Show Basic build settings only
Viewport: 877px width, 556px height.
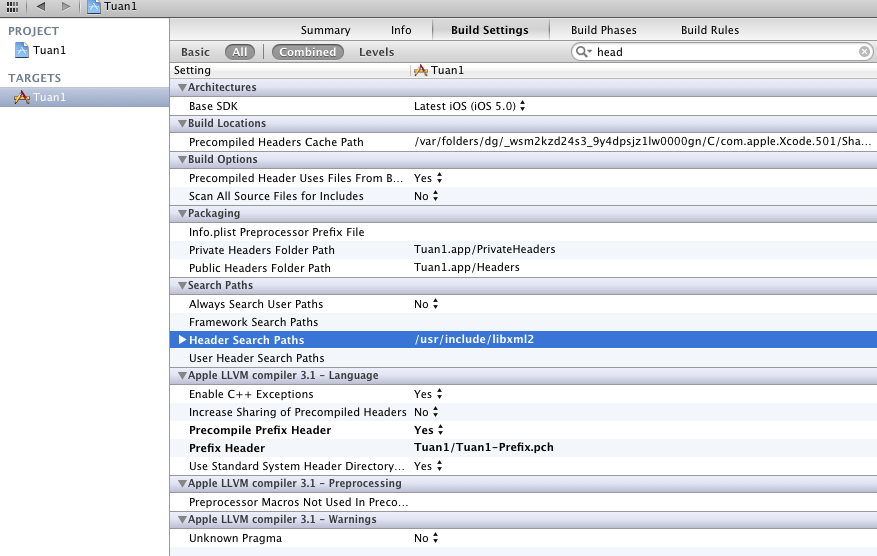(195, 52)
